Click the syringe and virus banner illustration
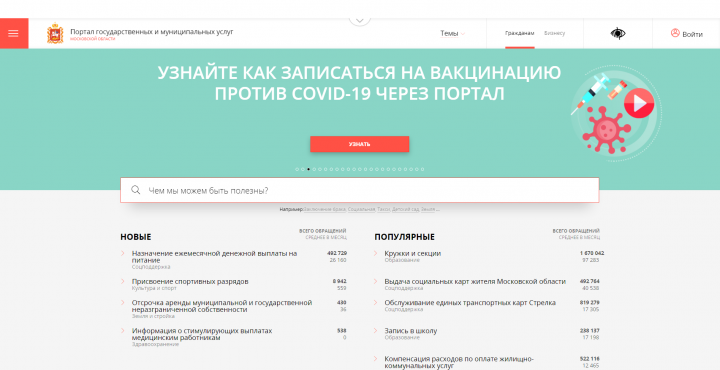This screenshot has height=370, width=720. 616,113
